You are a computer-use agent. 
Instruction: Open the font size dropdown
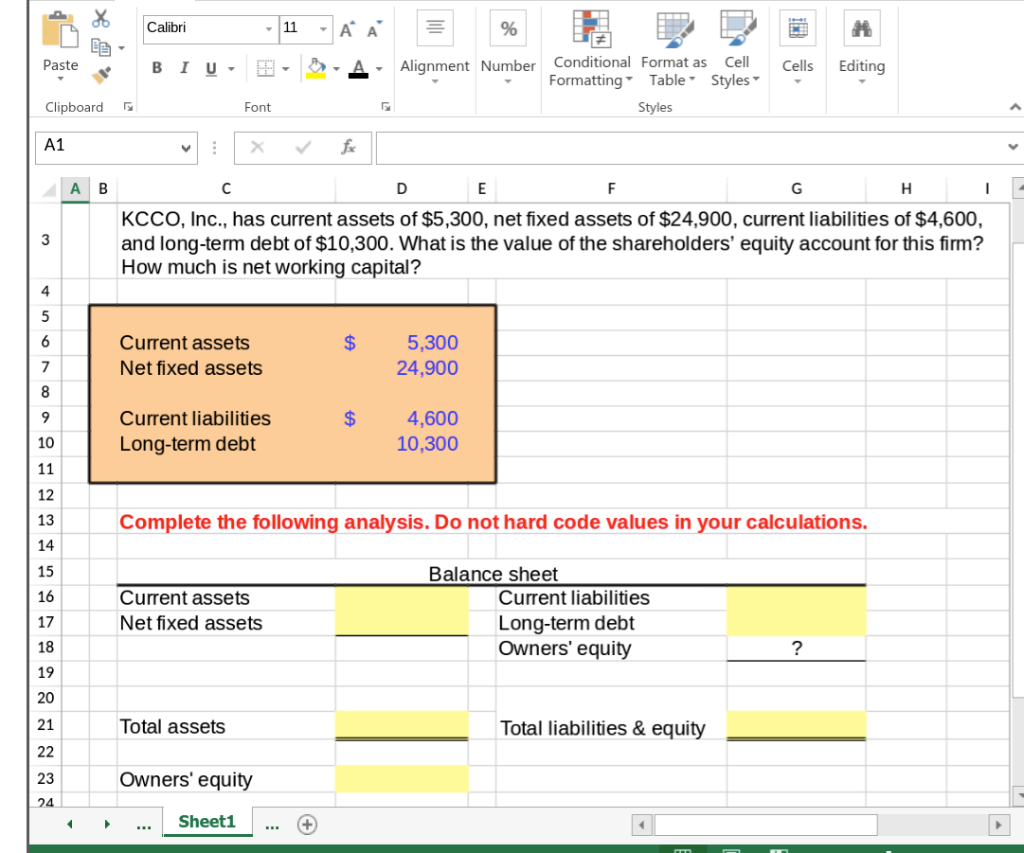pyautogui.click(x=322, y=29)
